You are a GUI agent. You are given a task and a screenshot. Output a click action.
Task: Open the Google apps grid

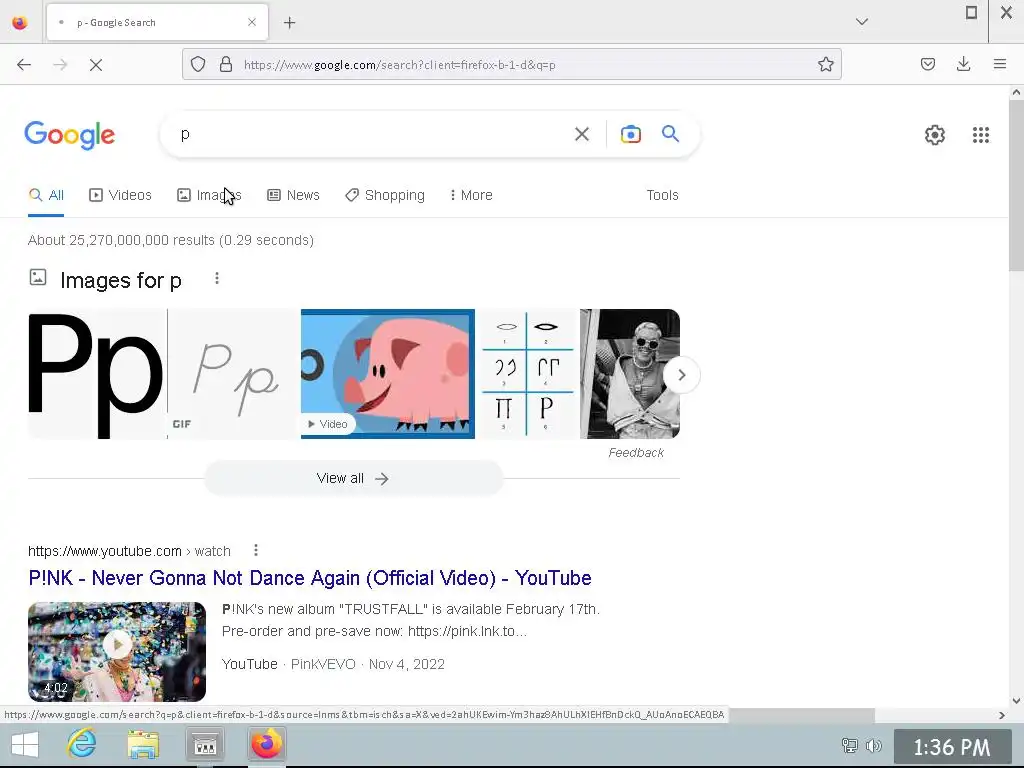pyautogui.click(x=980, y=135)
